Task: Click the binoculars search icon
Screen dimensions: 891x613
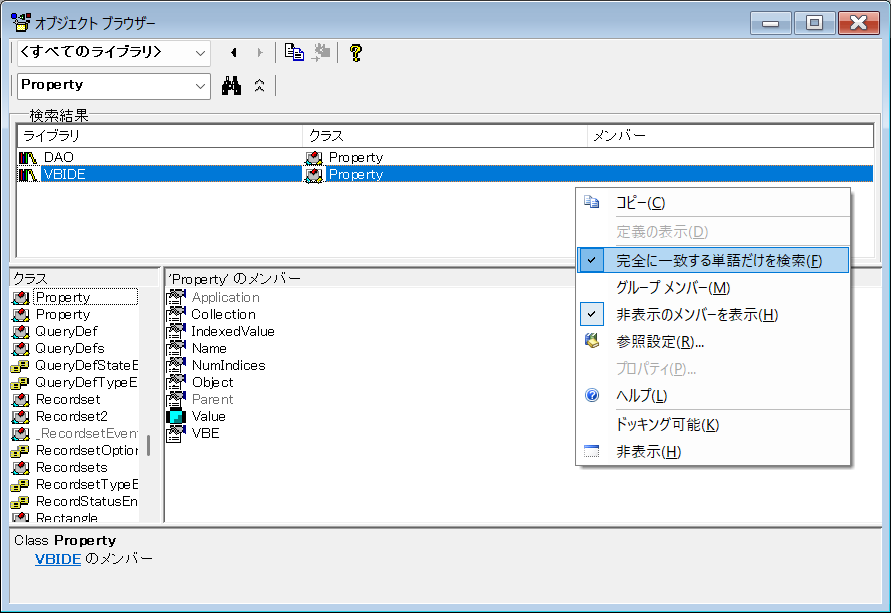Action: 231,86
